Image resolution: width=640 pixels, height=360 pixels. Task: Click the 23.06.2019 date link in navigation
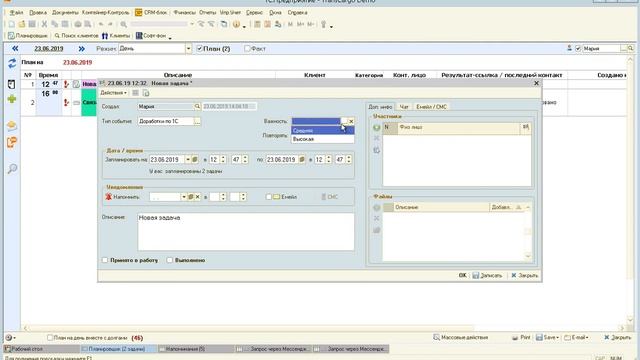tap(49, 49)
